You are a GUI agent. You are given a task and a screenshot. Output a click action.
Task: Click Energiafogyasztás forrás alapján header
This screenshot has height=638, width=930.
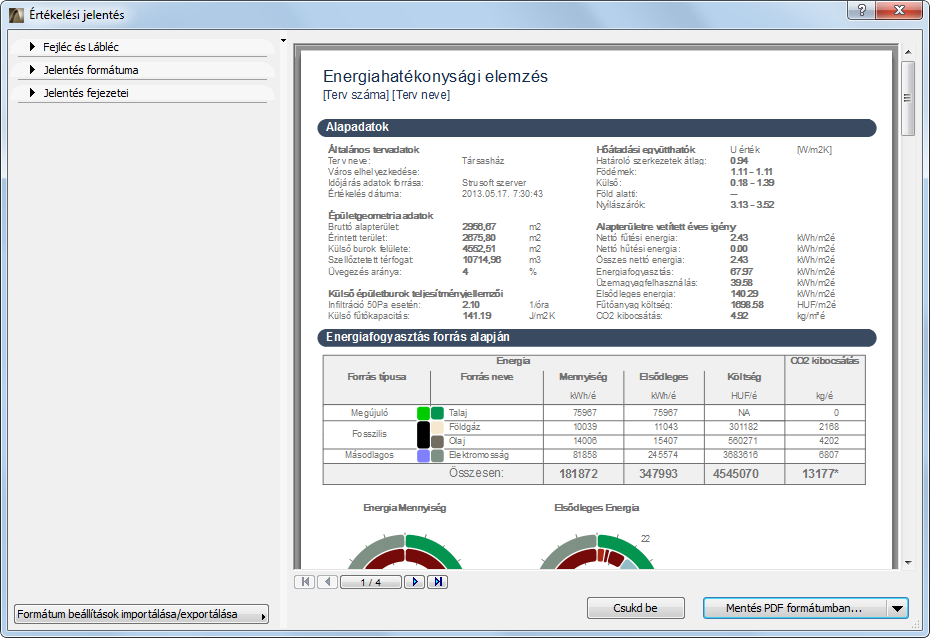[597, 337]
